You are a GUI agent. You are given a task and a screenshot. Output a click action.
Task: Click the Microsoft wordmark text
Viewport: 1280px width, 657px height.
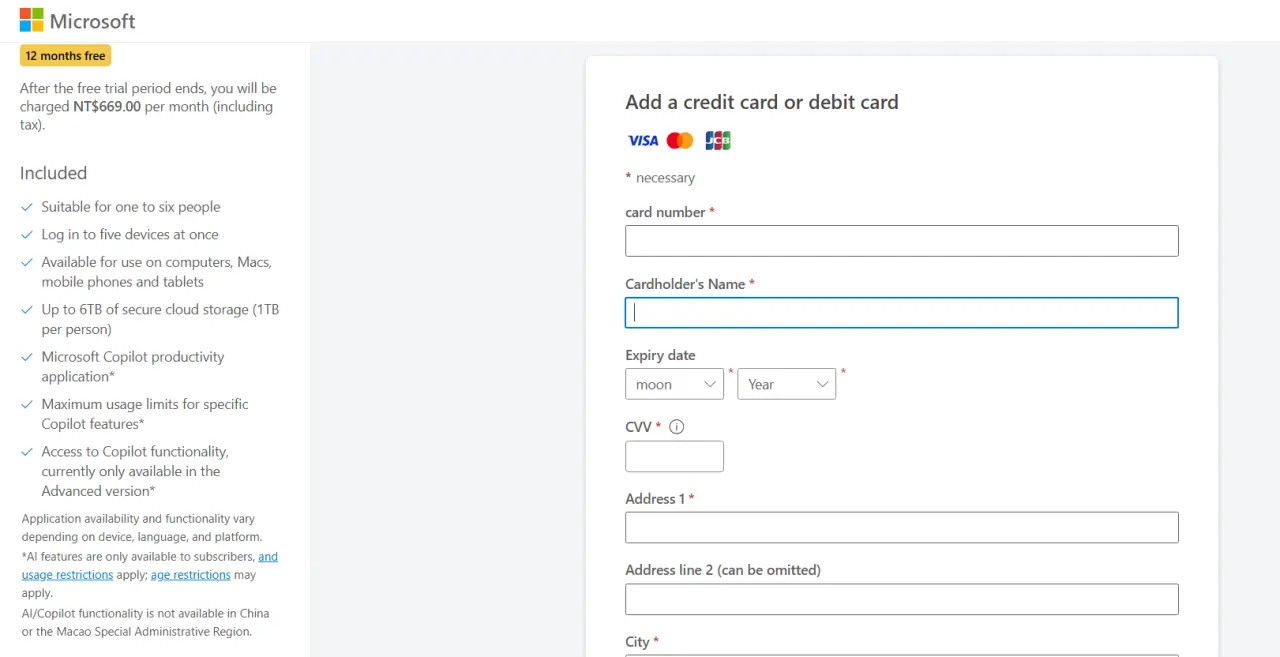[x=93, y=20]
